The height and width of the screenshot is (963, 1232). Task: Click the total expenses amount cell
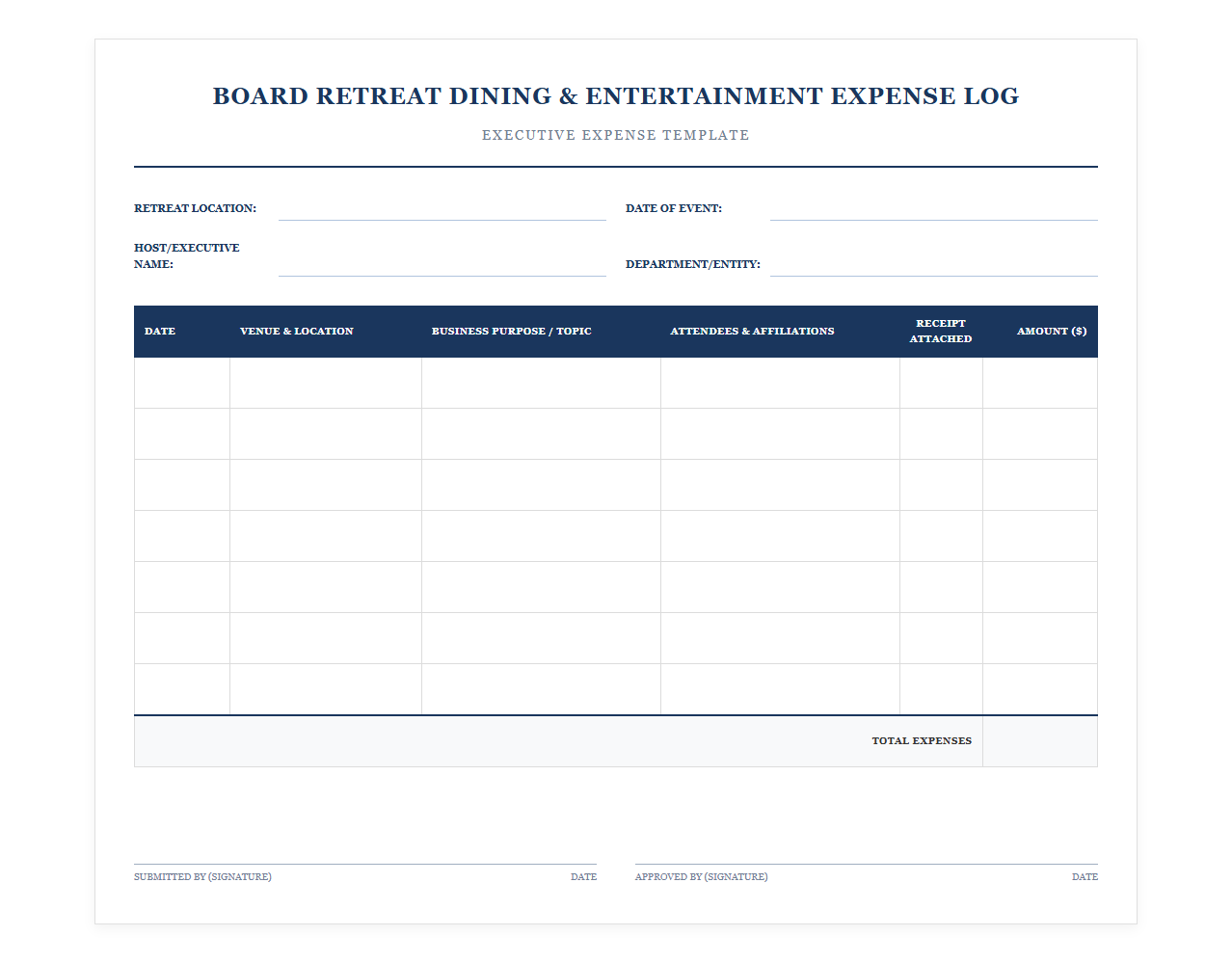pyautogui.click(x=1040, y=741)
